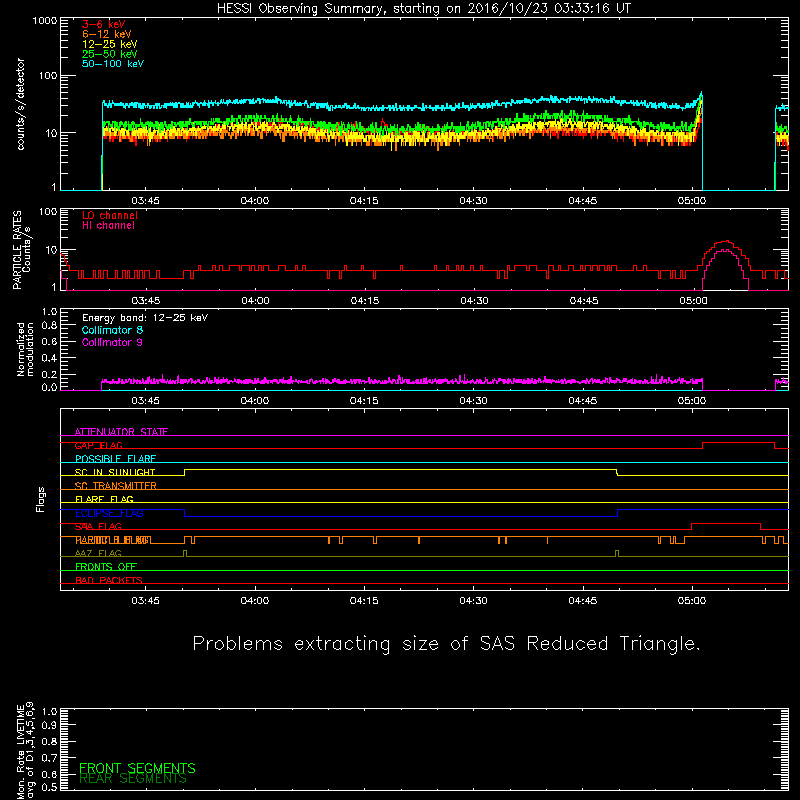Click 03:45 tick label under counts plot

click(x=145, y=201)
